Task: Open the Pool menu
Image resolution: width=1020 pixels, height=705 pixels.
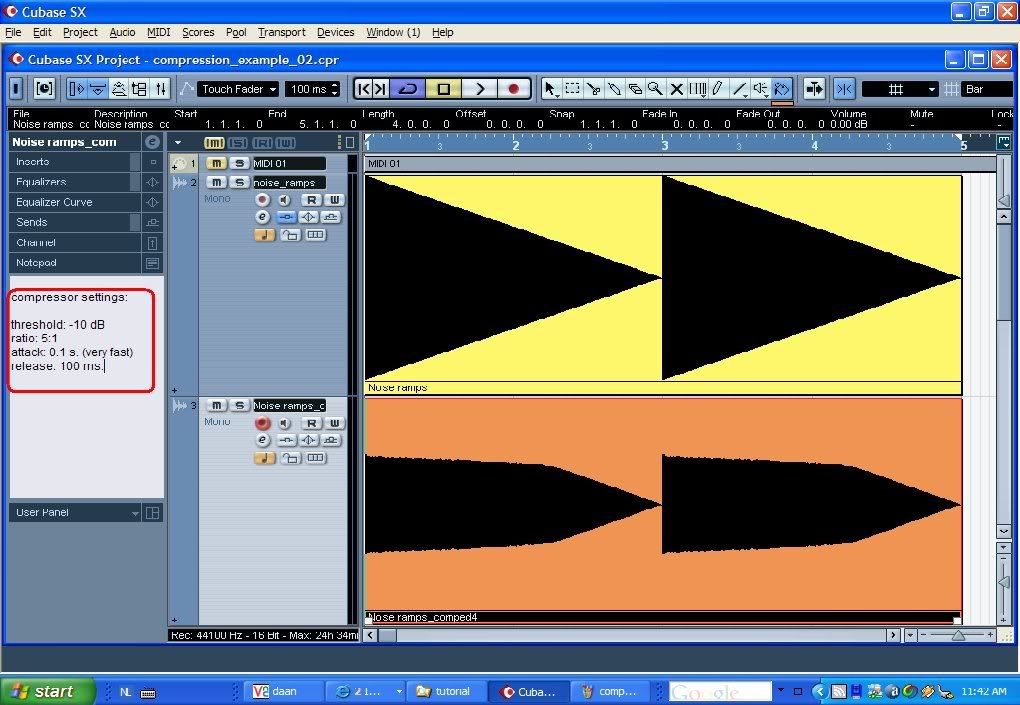Action: (x=236, y=32)
